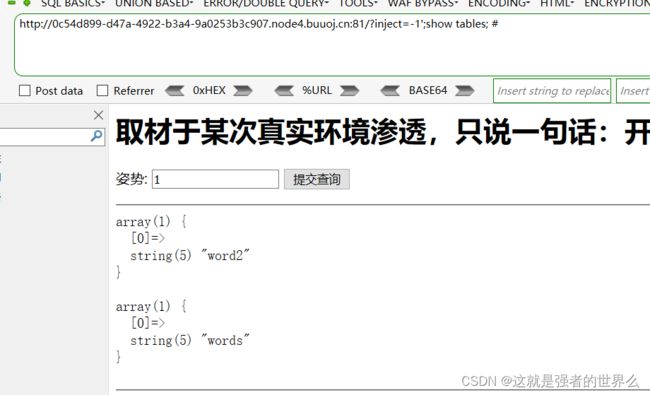Click the 0xHEX label

(209, 90)
